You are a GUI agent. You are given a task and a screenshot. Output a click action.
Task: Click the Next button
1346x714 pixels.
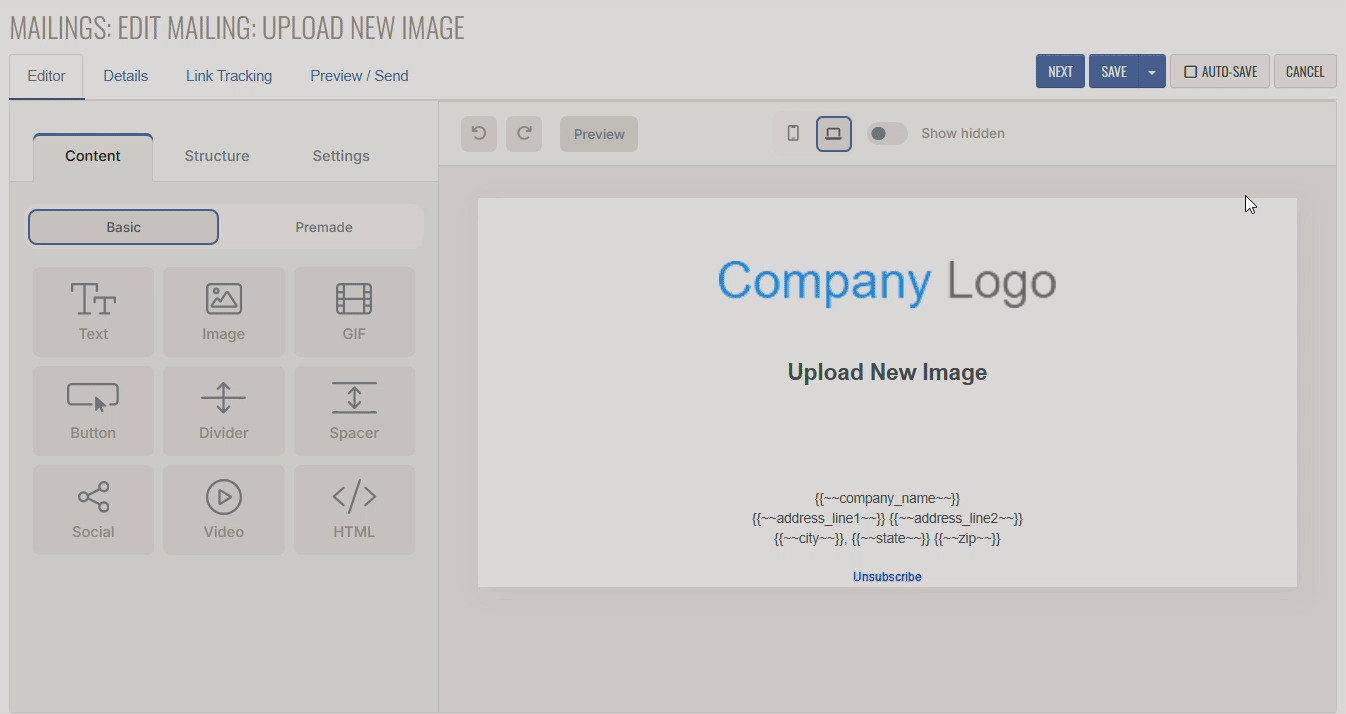tap(1060, 72)
